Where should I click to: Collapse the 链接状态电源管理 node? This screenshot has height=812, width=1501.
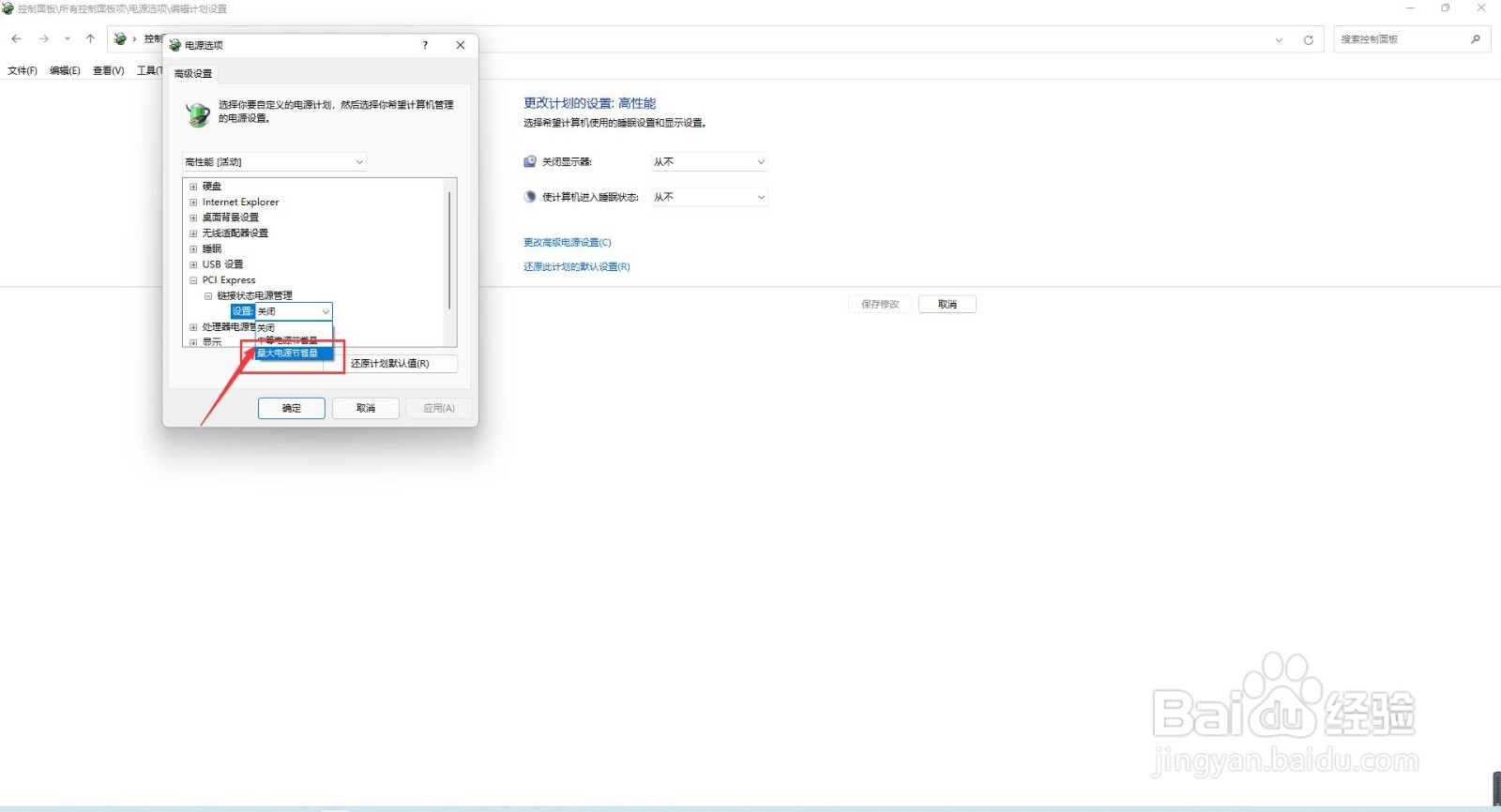coord(208,295)
